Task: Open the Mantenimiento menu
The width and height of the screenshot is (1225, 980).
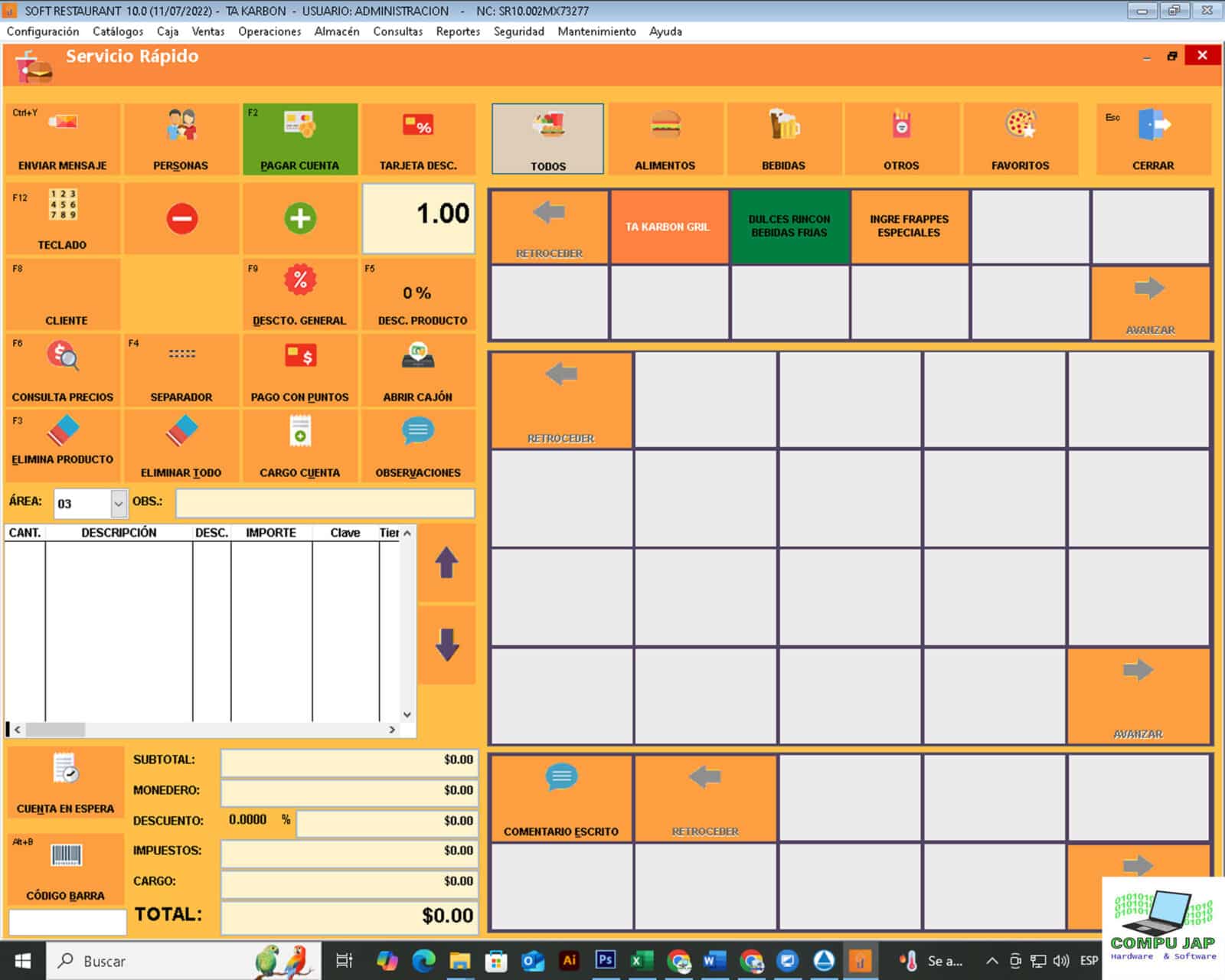Action: 597,31
